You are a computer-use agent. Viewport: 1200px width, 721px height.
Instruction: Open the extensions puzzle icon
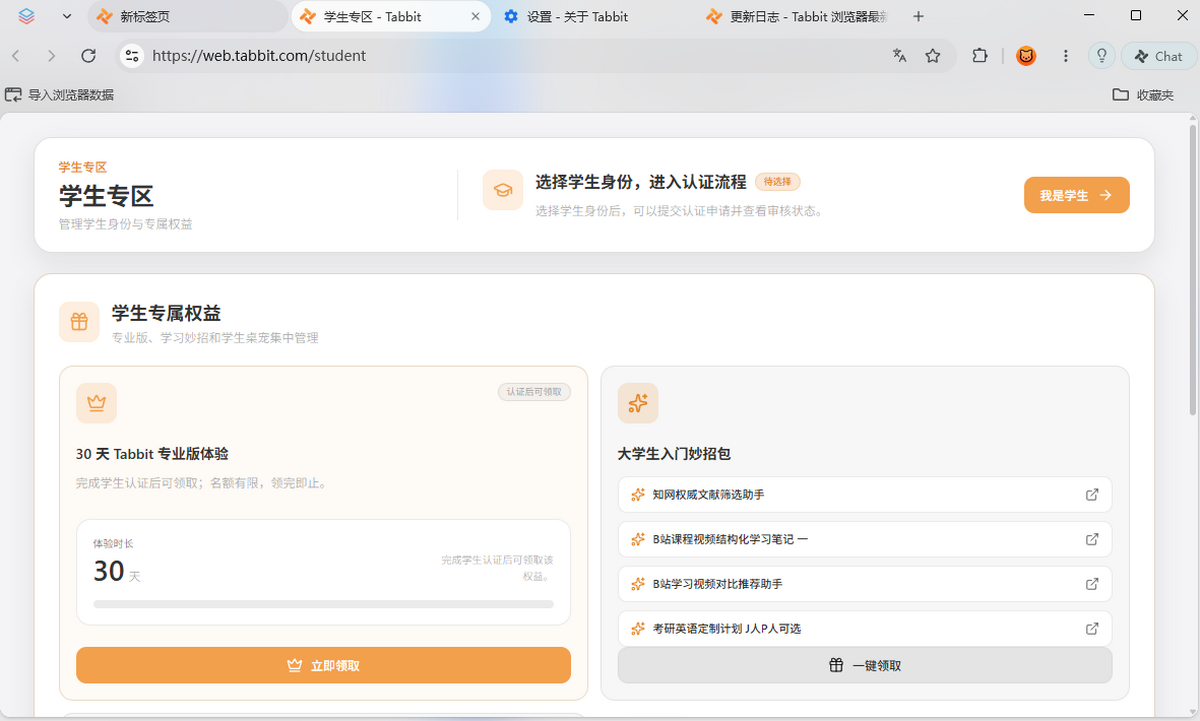coord(980,56)
